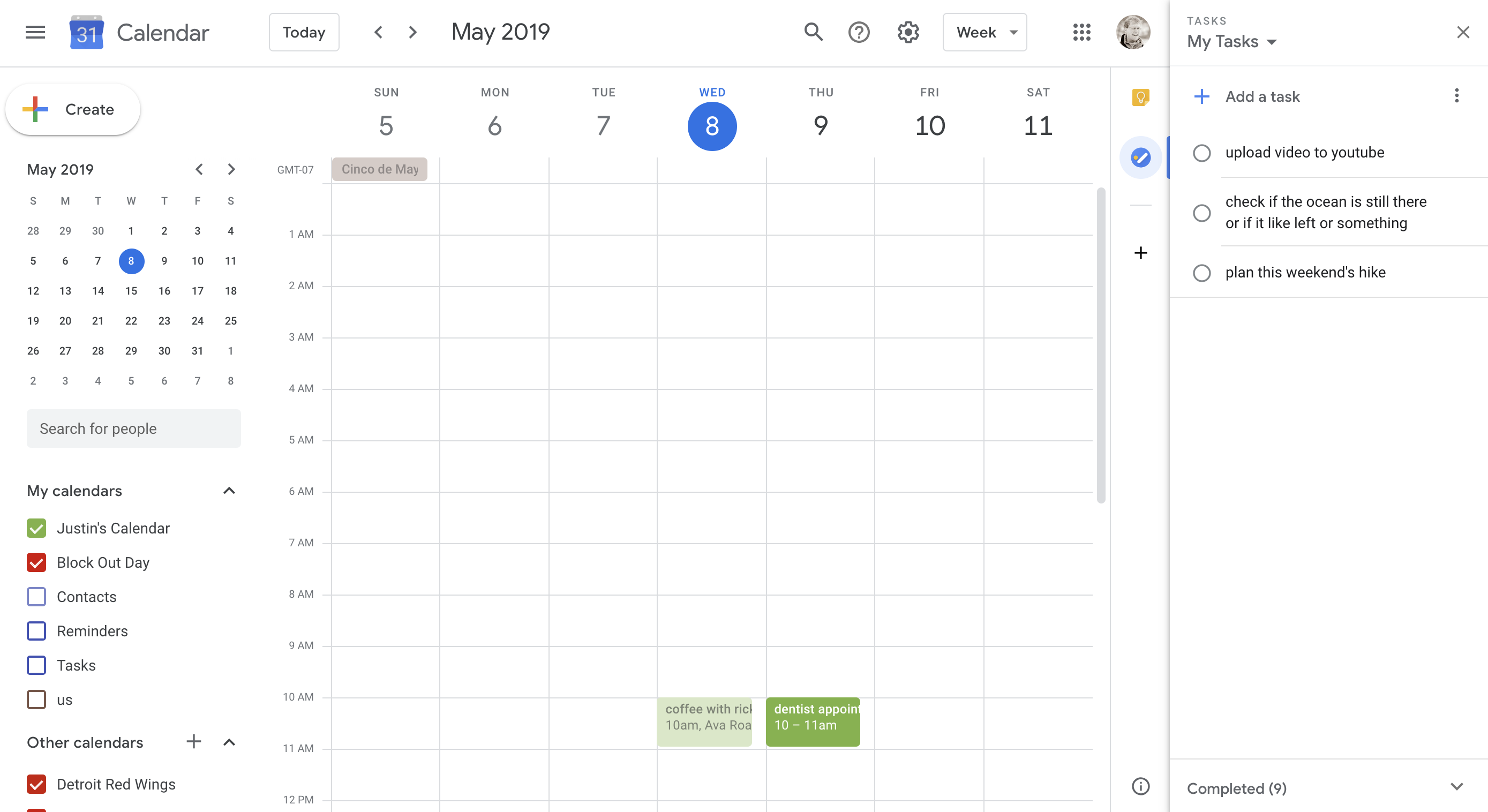Open the Google apps grid
Viewport: 1488px width, 812px height.
(1081, 32)
